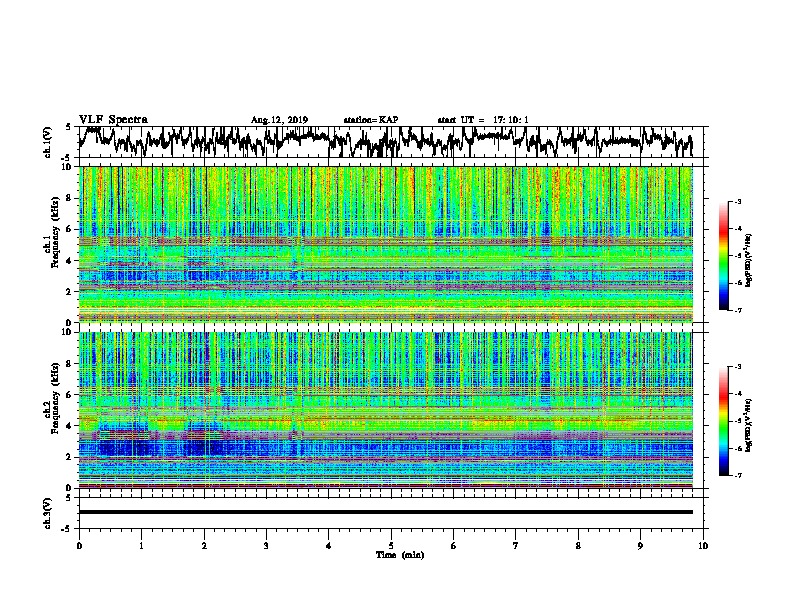Image resolution: width=792 pixels, height=612 pixels.
Task: Click "-4" on the ch.2 color bar
Action: click(x=737, y=394)
